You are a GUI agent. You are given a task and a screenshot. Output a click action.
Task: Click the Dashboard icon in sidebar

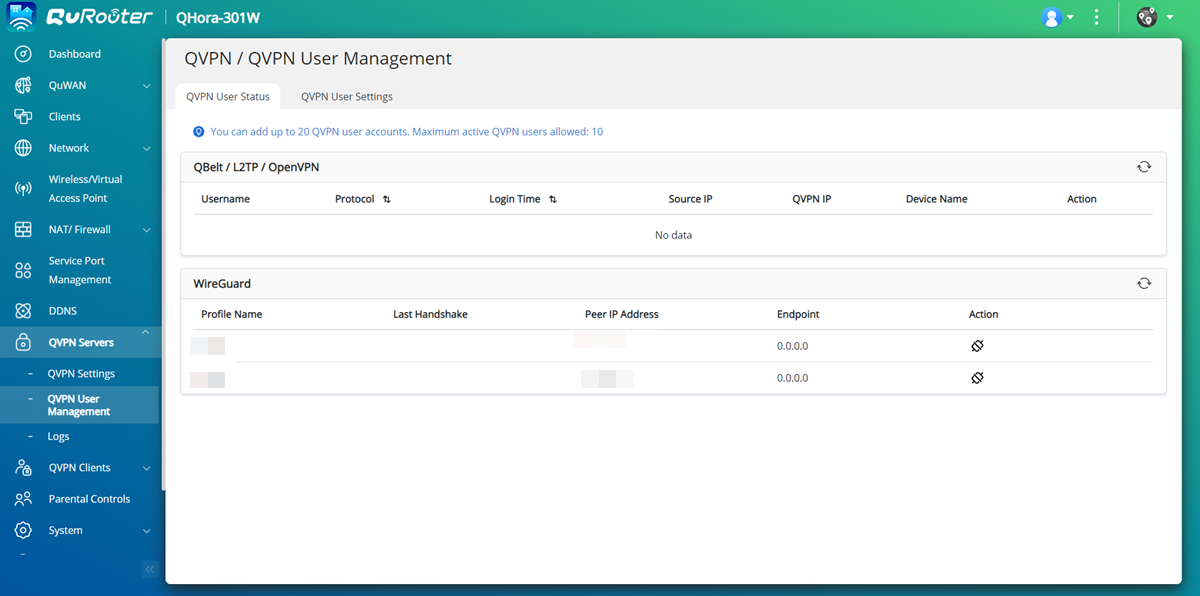[x=23, y=54]
